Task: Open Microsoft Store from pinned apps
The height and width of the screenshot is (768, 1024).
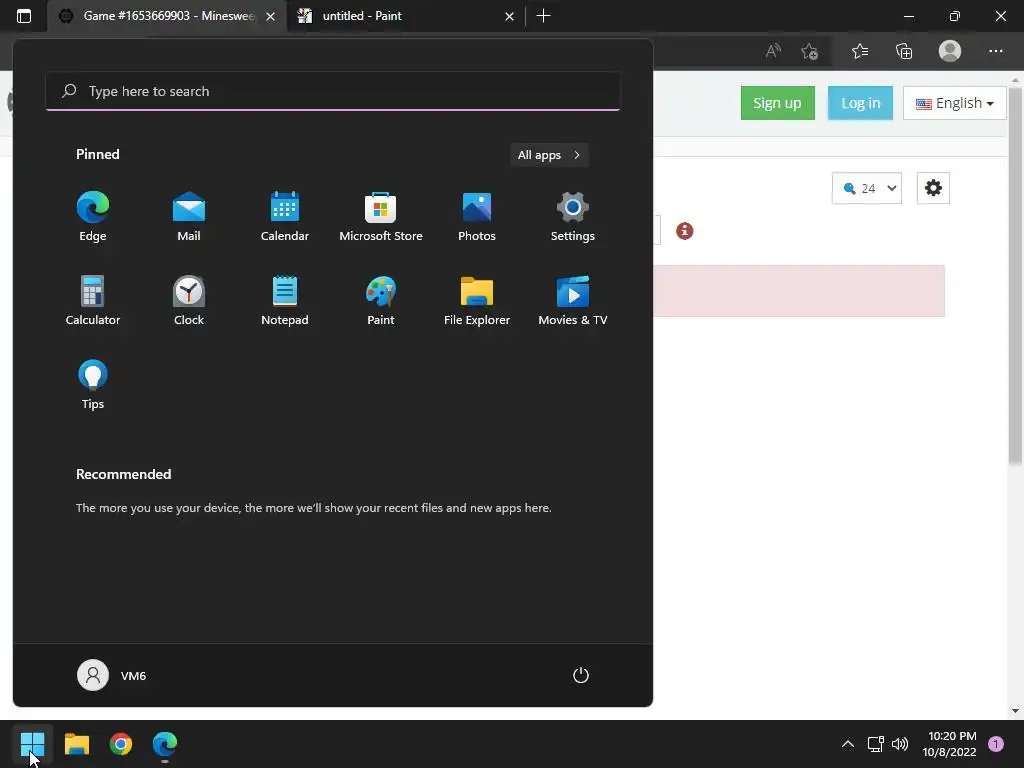Action: point(381,217)
